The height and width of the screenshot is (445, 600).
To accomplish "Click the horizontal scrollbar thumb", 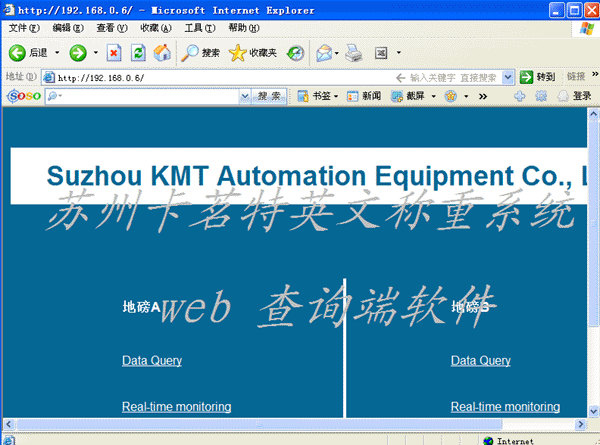I will click(x=259, y=424).
